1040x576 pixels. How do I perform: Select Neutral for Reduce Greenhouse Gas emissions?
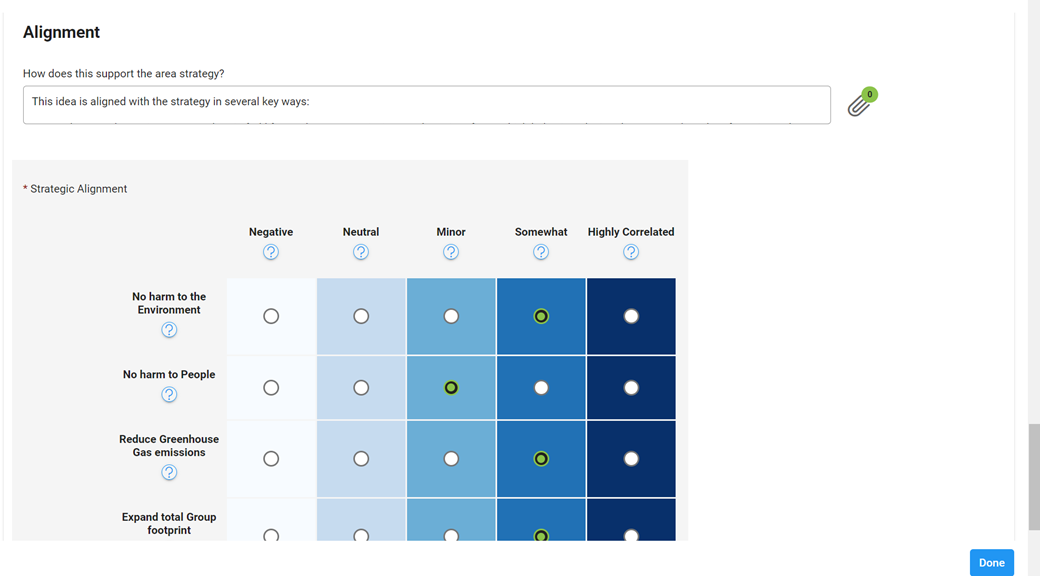point(361,458)
